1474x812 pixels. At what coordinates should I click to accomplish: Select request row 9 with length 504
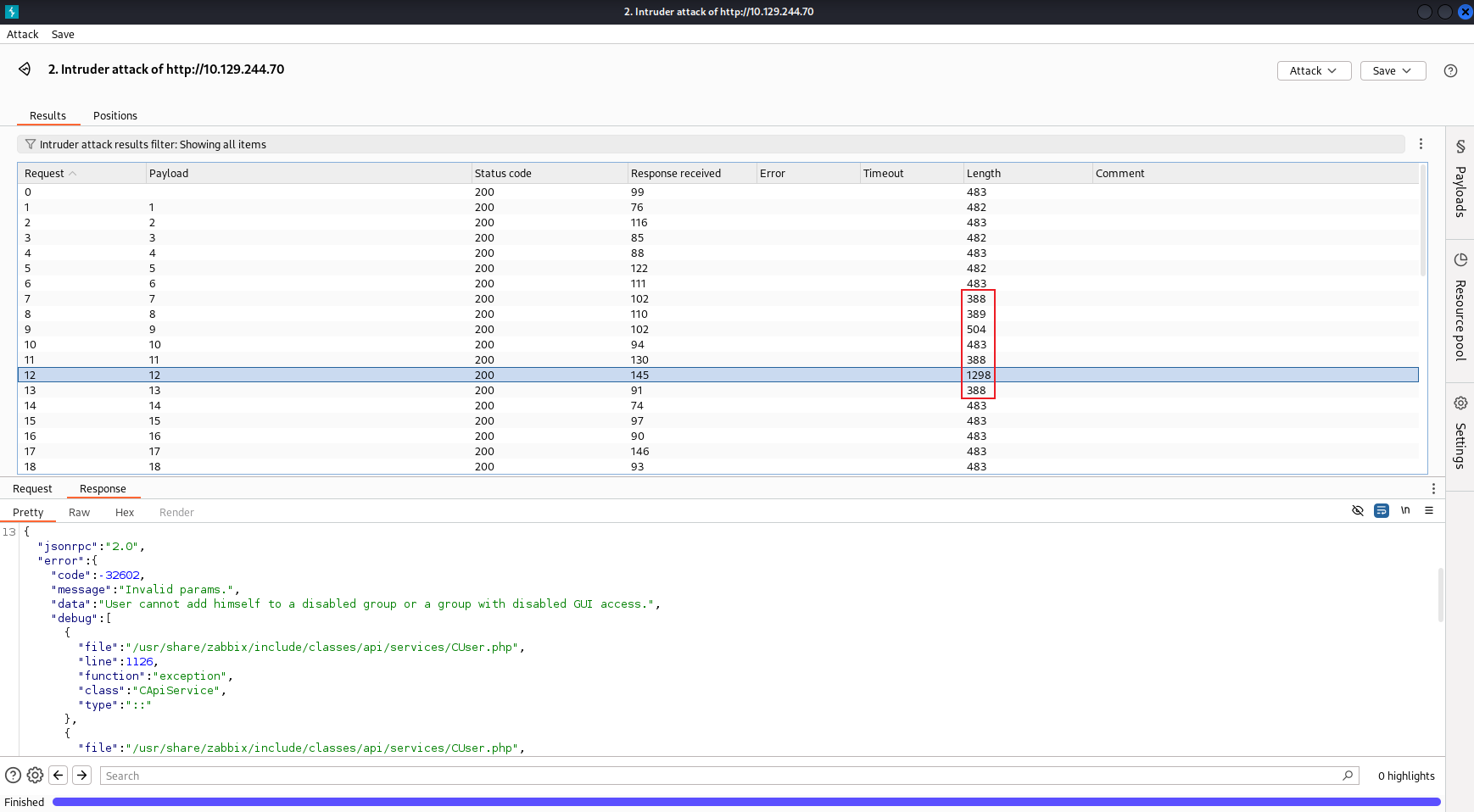coord(717,329)
